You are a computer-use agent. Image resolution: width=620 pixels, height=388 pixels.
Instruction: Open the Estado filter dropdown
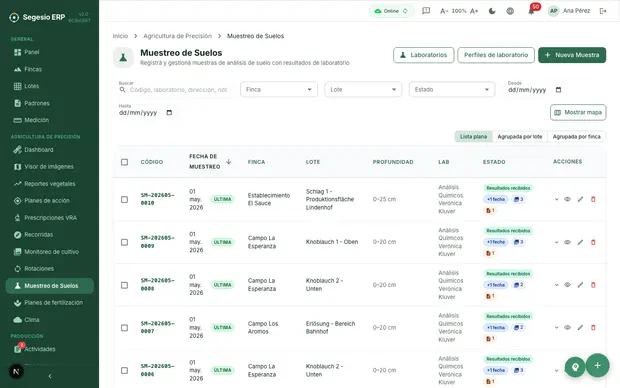click(452, 90)
